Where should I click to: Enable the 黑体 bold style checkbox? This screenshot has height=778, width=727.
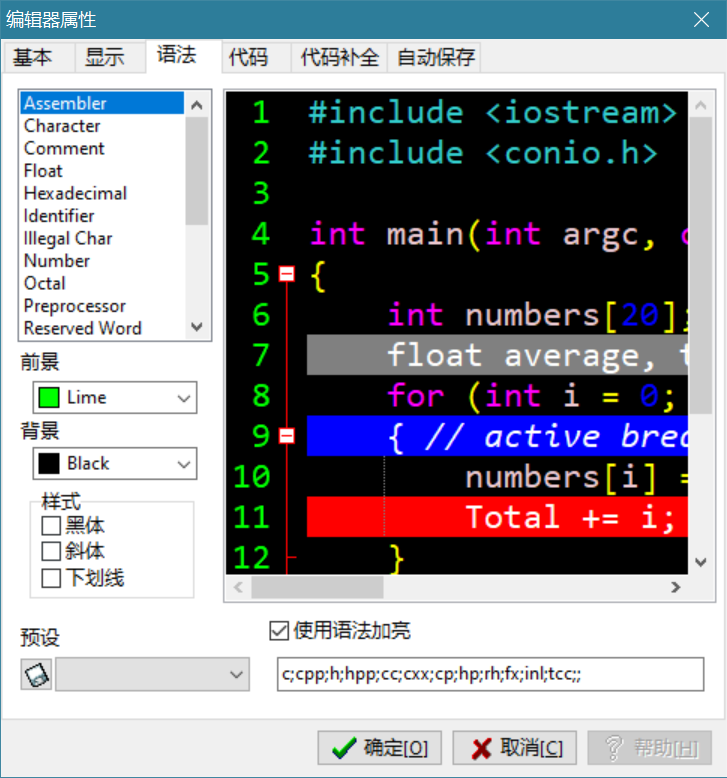(51, 525)
